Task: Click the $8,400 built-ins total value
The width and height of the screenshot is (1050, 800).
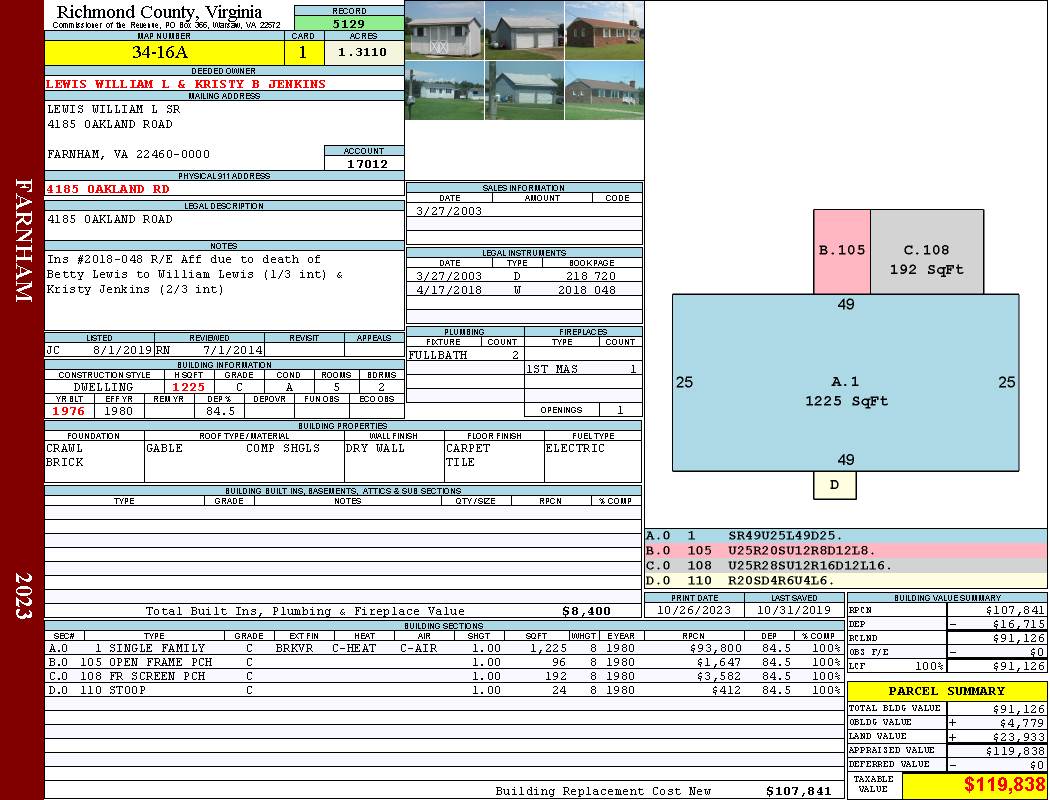Action: click(x=587, y=611)
